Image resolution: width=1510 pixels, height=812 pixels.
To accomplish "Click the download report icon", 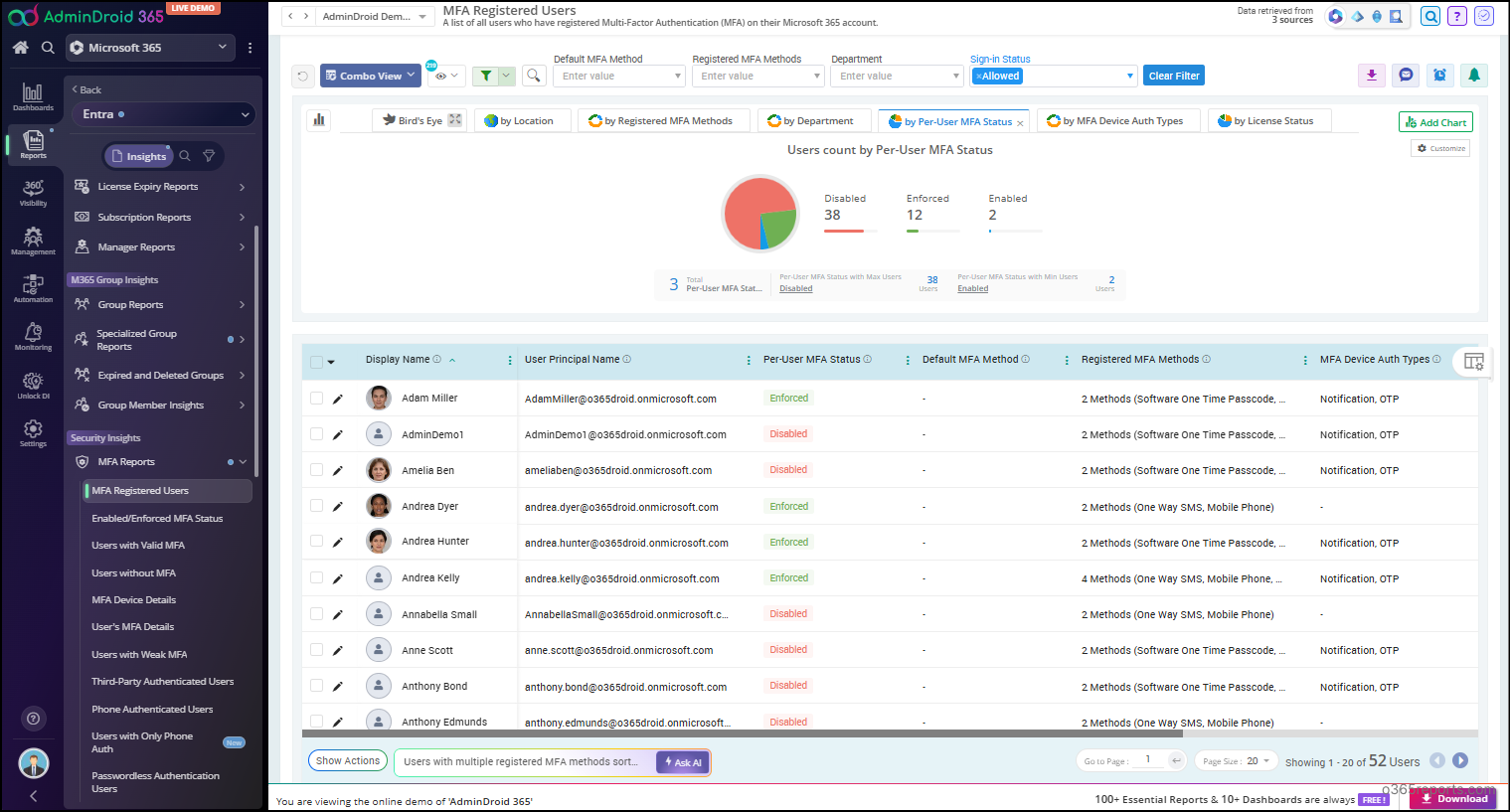I will [x=1372, y=76].
